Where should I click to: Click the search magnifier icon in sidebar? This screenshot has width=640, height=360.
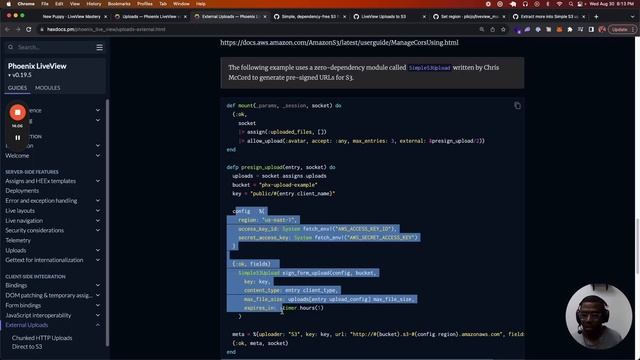pos(11,47)
